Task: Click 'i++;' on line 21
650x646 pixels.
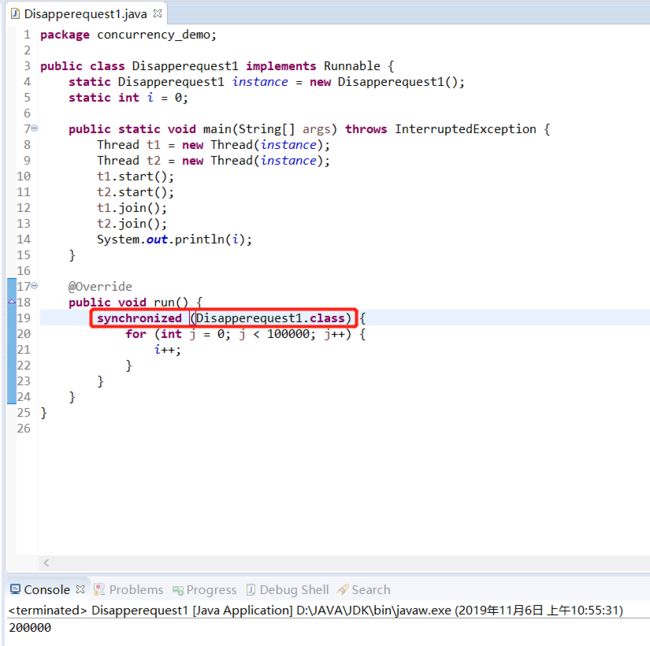Action: coord(167,350)
